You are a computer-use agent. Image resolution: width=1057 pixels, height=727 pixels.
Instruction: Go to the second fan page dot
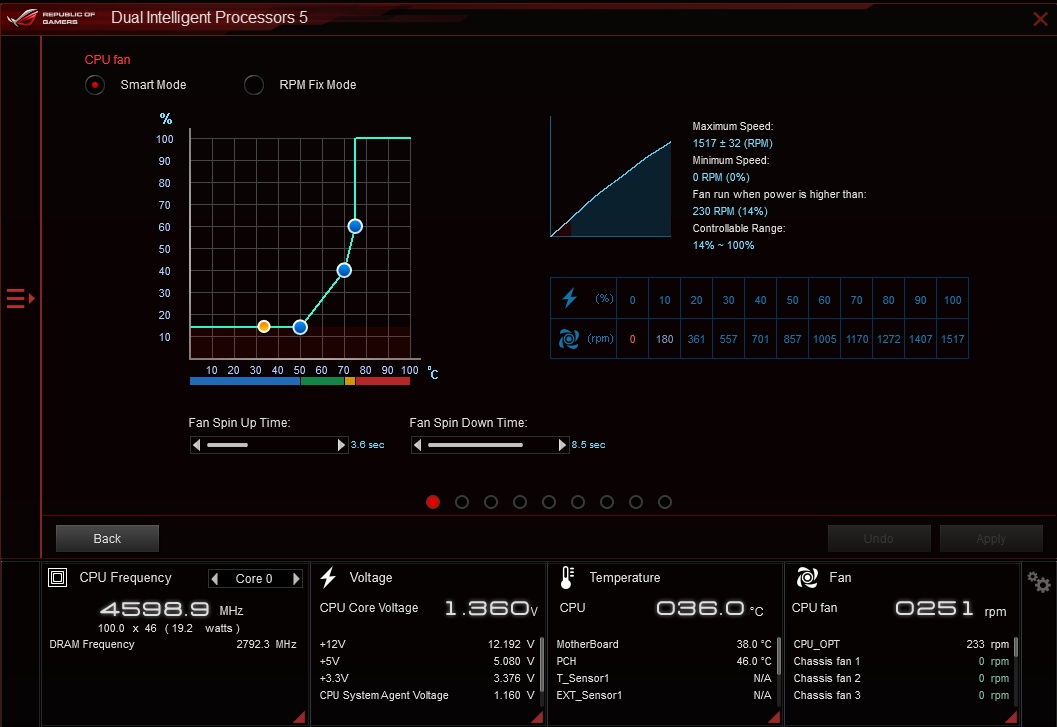pyautogui.click(x=462, y=502)
